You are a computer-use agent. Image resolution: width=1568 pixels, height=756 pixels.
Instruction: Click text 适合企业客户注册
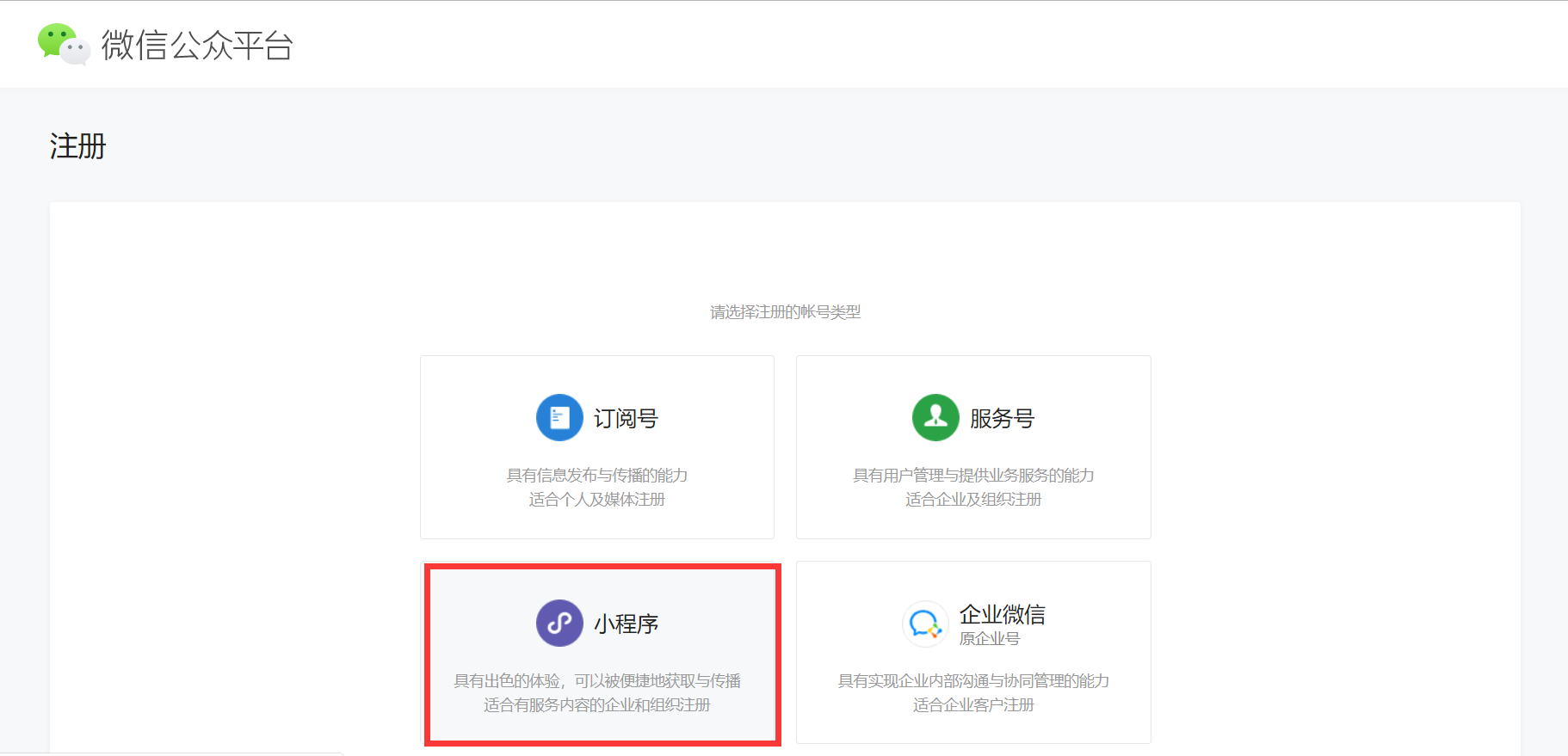coord(973,705)
